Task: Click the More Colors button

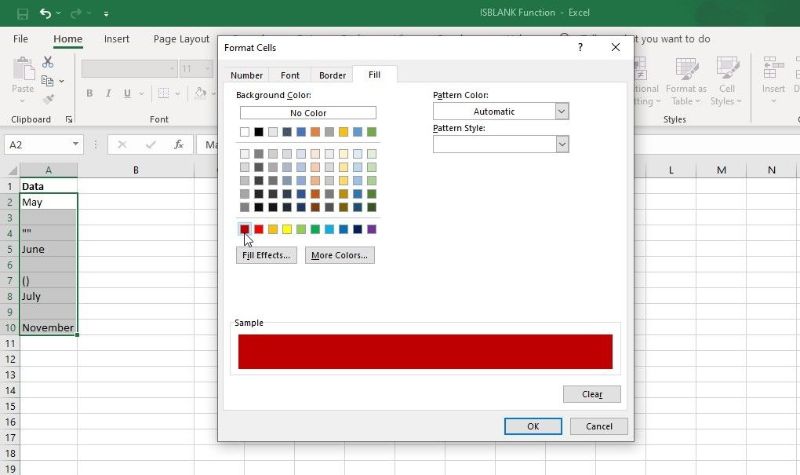Action: pos(339,256)
